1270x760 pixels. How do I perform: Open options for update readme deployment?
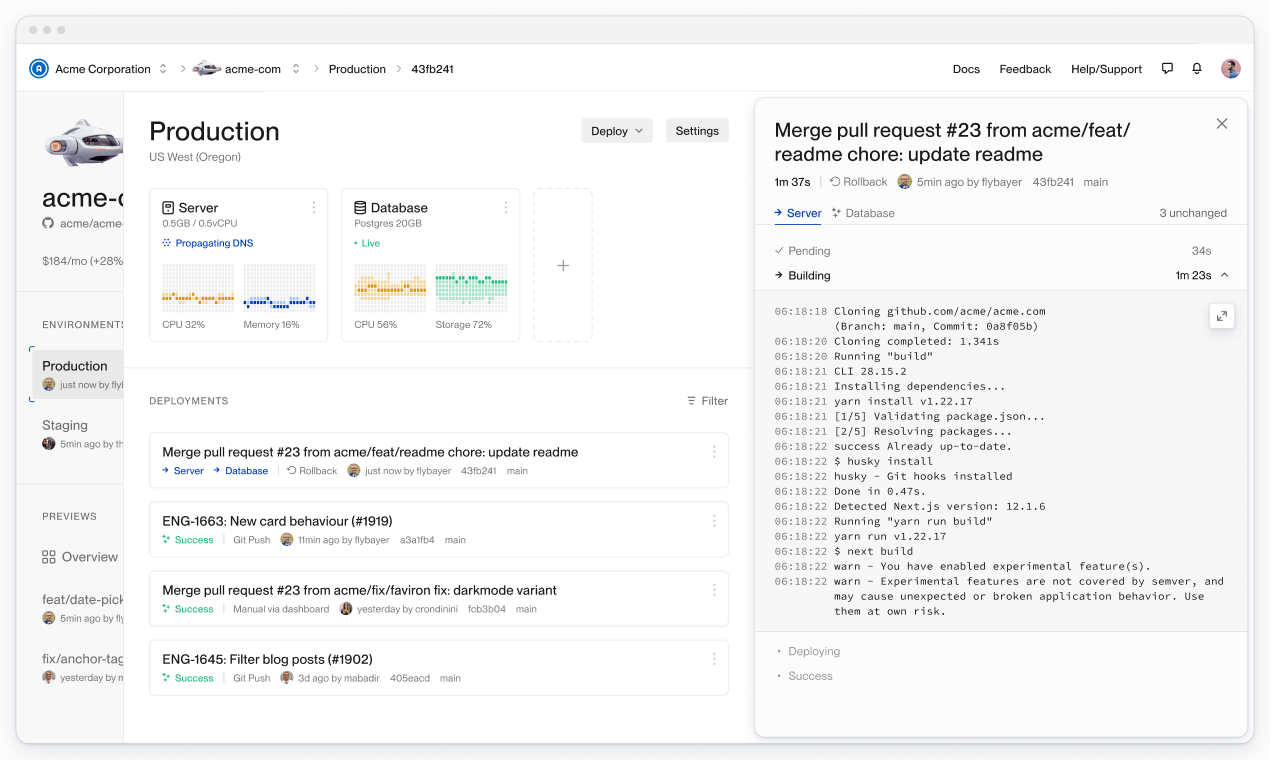click(x=714, y=452)
